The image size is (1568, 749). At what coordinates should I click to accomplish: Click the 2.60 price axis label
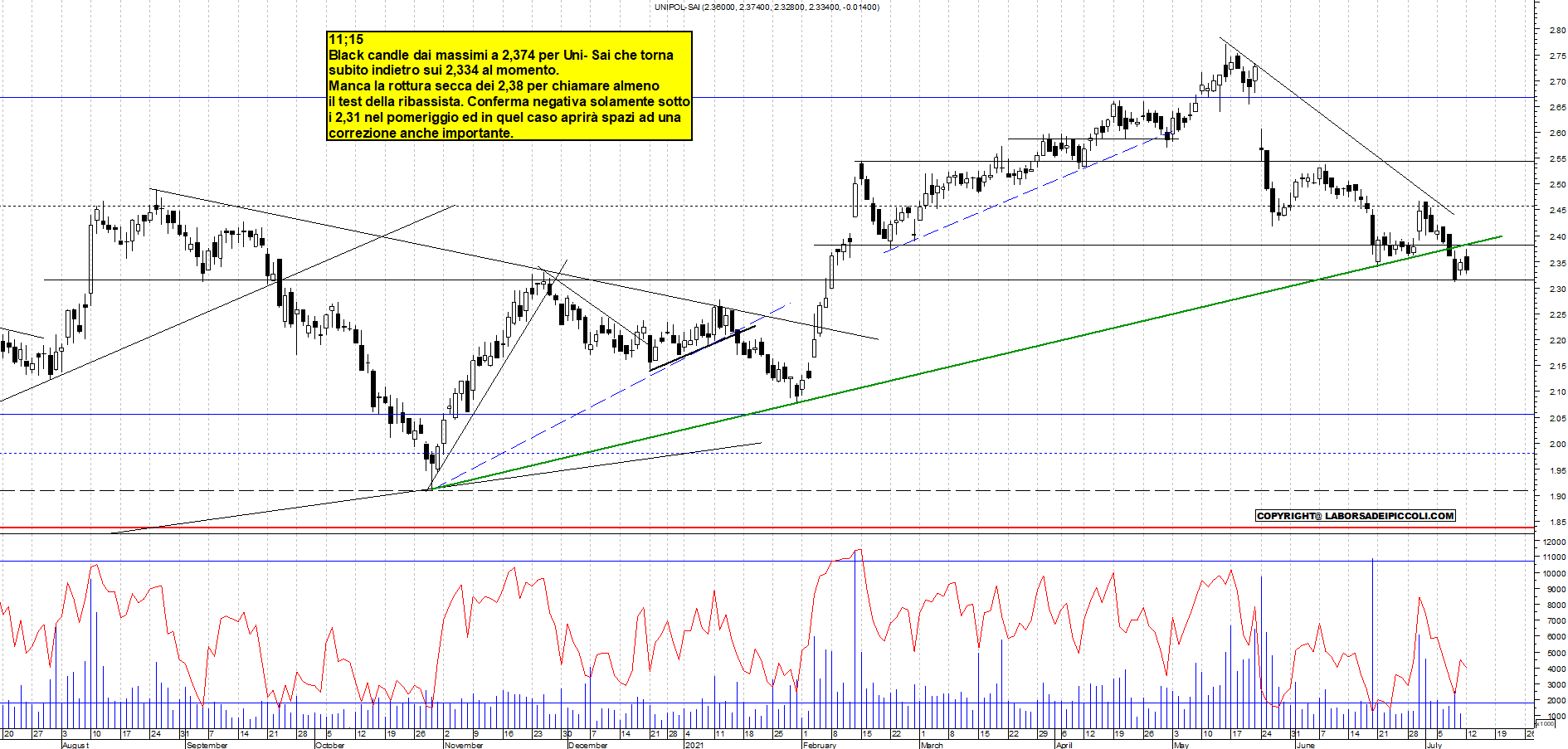coord(1556,134)
